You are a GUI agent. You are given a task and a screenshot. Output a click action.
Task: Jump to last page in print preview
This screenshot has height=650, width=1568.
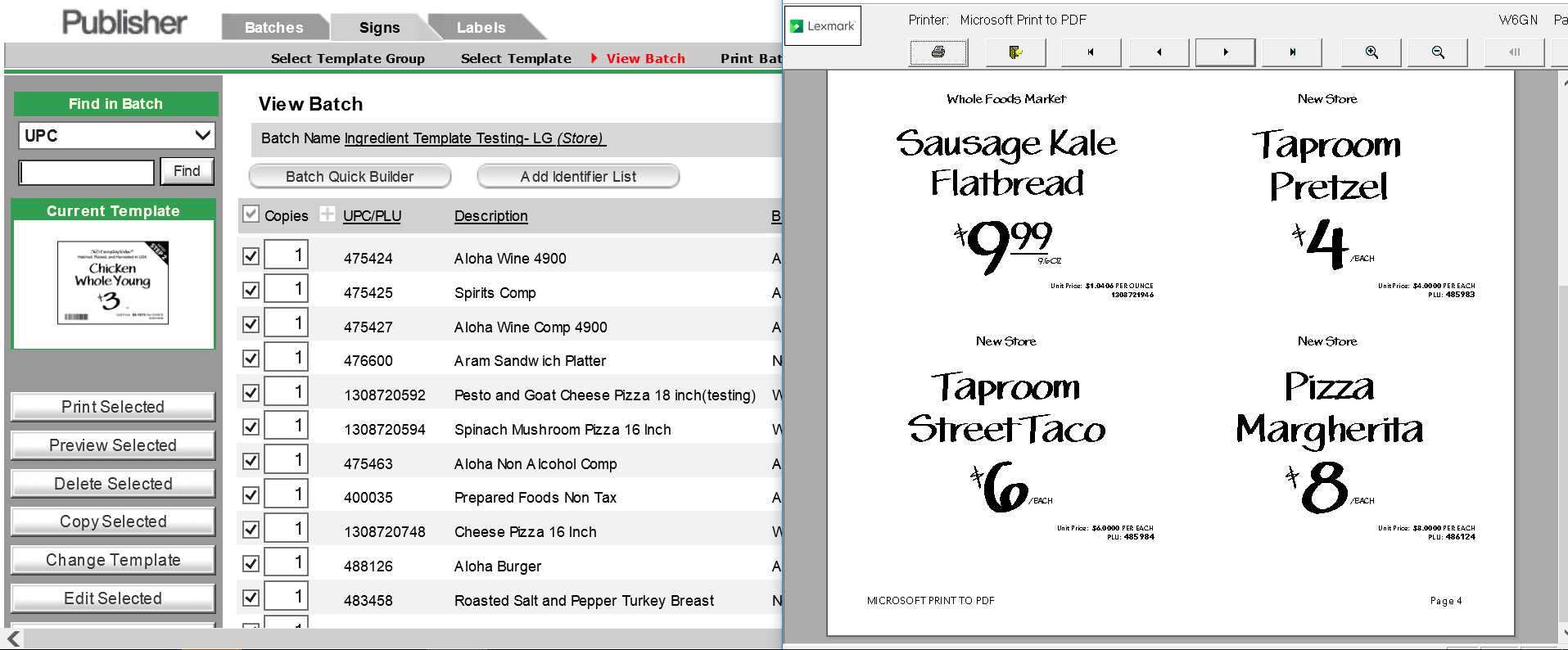(1293, 52)
